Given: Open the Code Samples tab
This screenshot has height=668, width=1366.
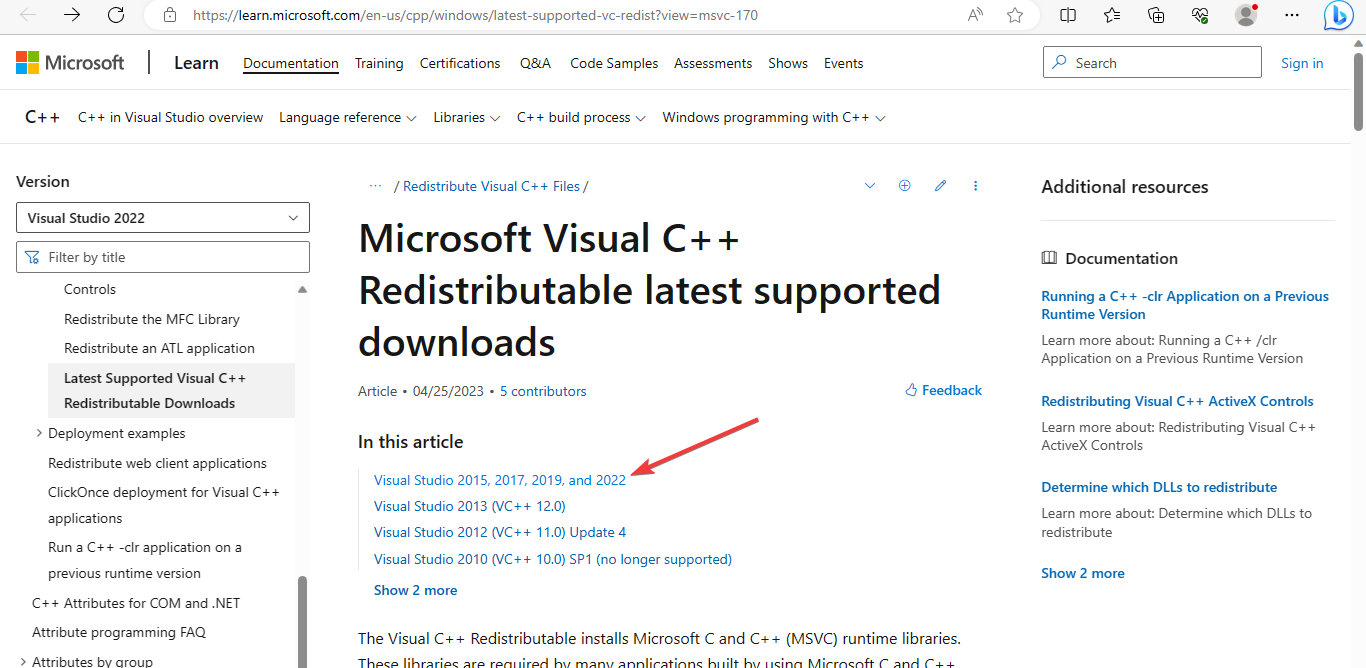Looking at the screenshot, I should (614, 63).
